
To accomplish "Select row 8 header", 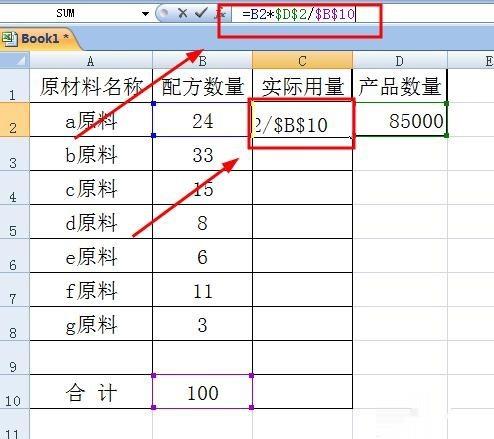I will [x=15, y=324].
